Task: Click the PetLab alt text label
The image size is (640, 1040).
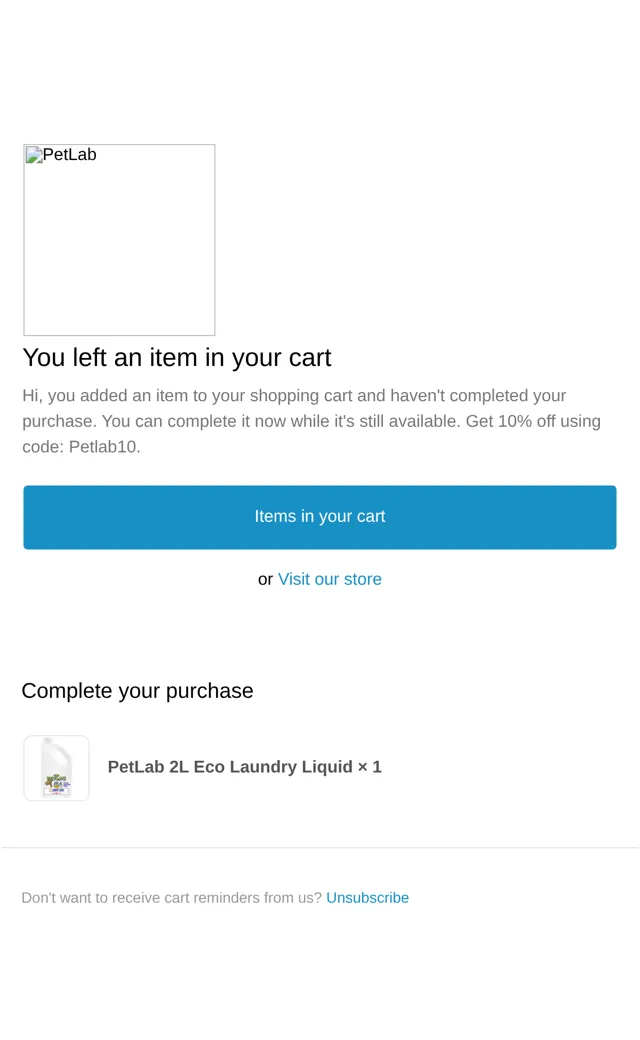Action: pos(70,155)
